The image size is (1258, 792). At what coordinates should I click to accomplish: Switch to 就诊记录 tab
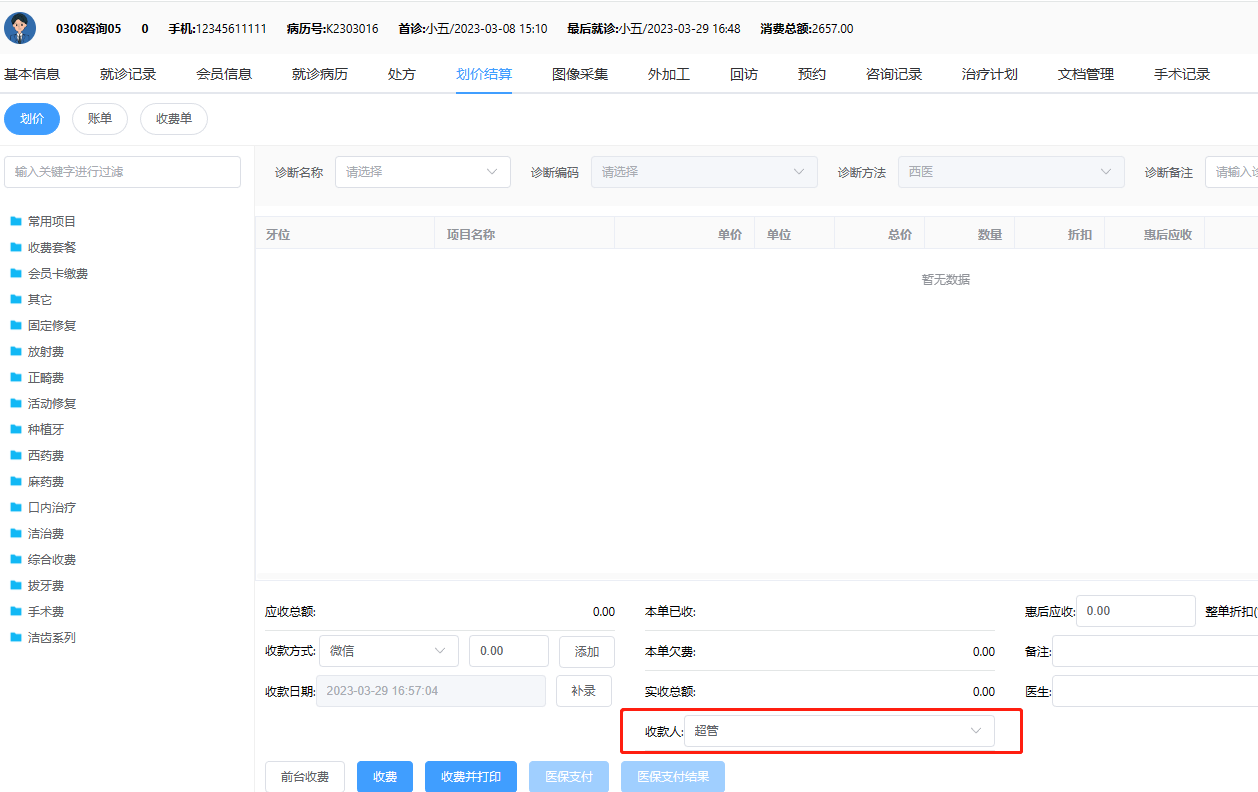click(128, 74)
